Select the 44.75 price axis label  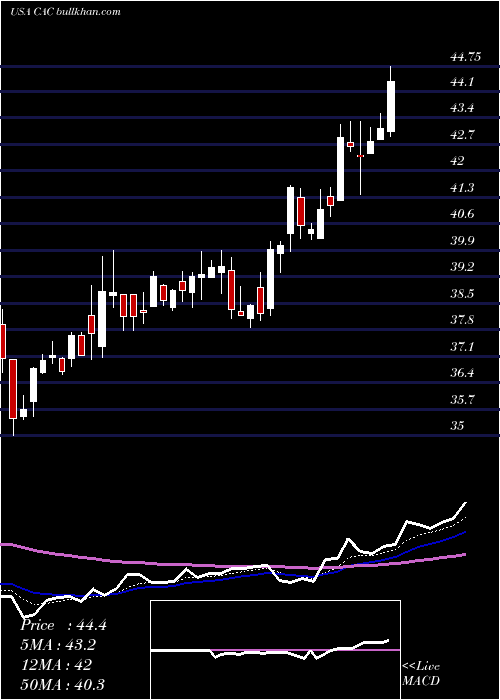tap(465, 57)
